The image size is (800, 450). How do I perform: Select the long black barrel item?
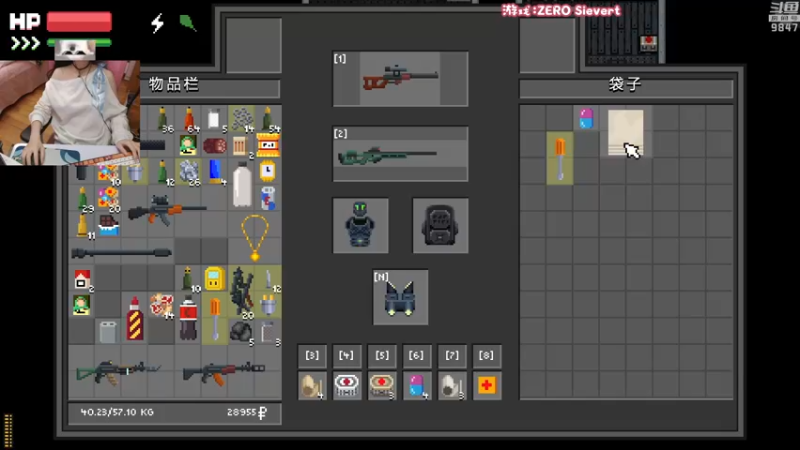pyautogui.click(x=121, y=253)
